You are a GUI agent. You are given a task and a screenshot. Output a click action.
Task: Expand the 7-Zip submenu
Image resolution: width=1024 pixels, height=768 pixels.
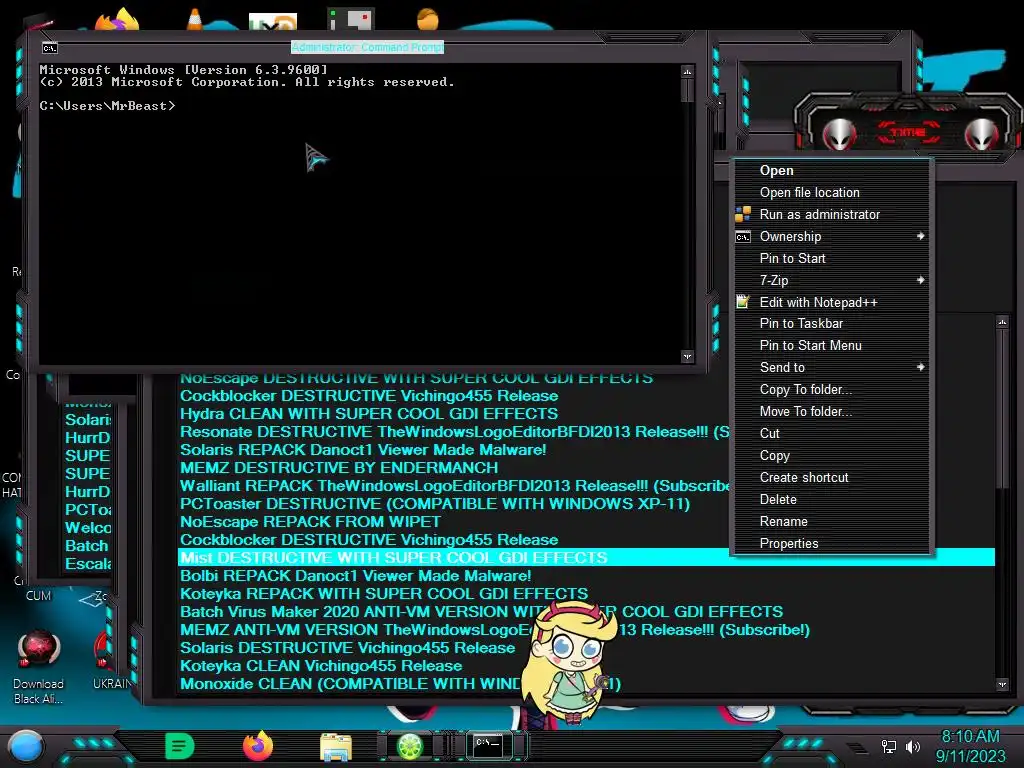tap(831, 280)
